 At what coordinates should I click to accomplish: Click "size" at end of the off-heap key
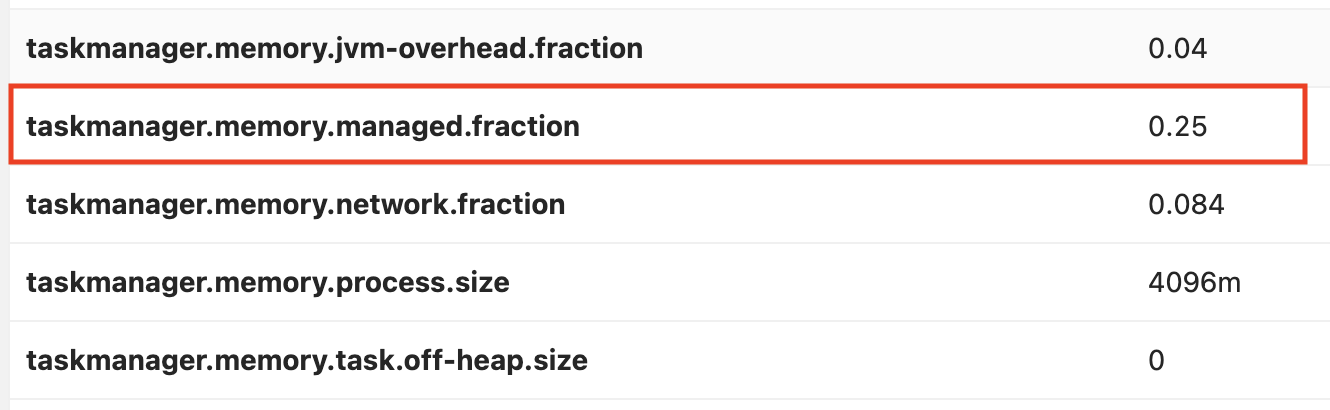click(x=562, y=360)
